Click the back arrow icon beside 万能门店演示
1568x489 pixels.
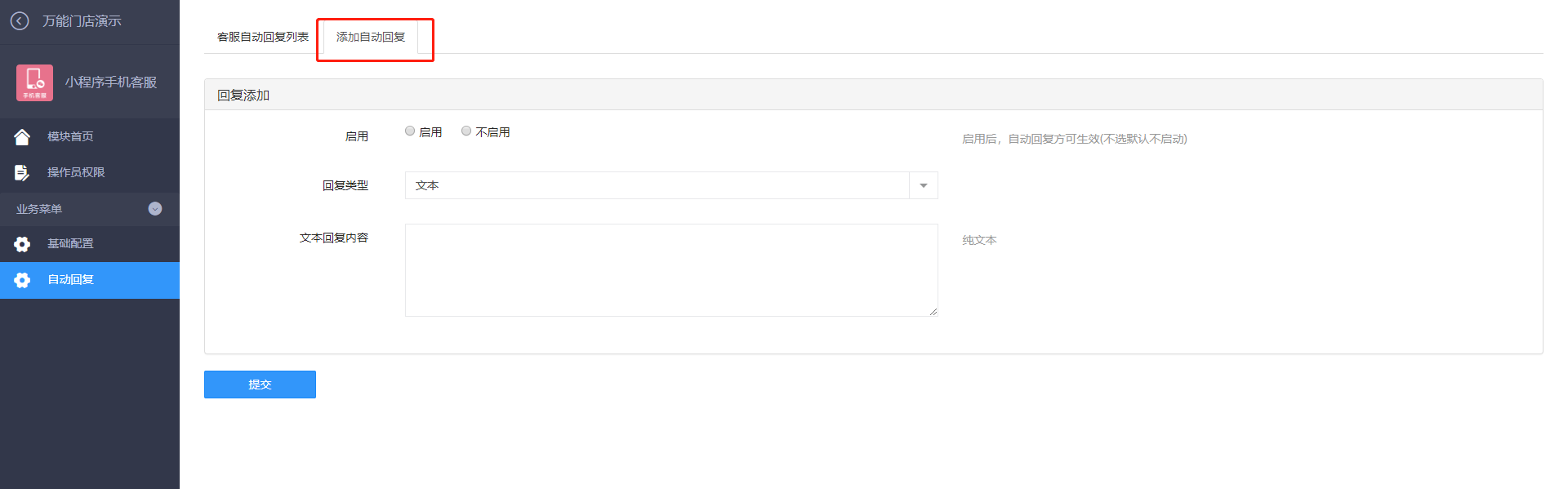coord(20,21)
